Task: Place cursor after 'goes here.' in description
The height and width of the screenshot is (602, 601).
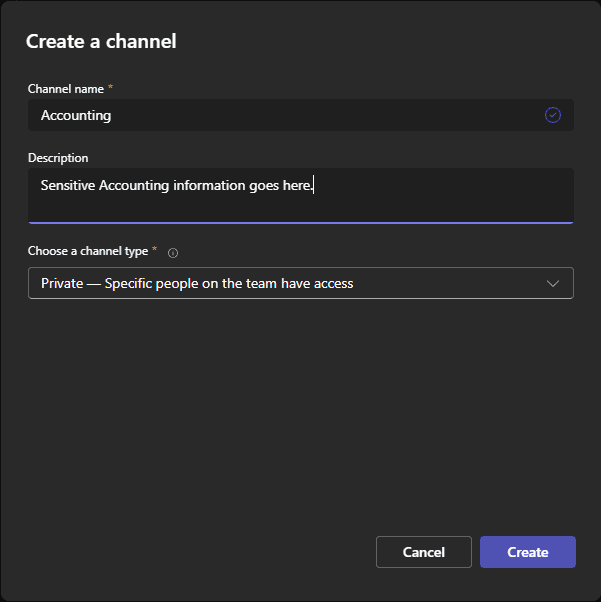Action: click(x=315, y=185)
